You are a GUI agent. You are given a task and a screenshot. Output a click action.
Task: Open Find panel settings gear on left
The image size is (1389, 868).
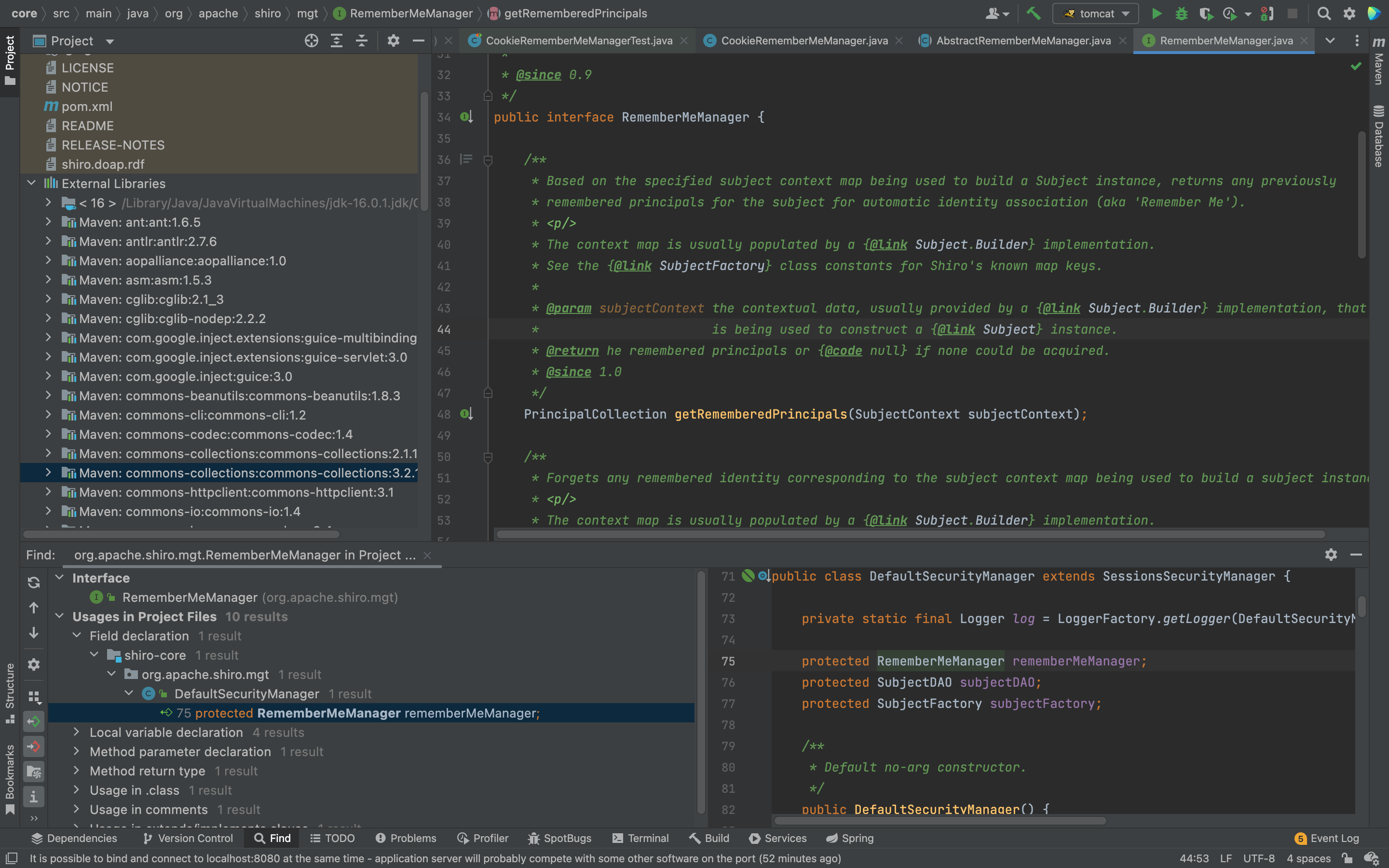pos(34,664)
